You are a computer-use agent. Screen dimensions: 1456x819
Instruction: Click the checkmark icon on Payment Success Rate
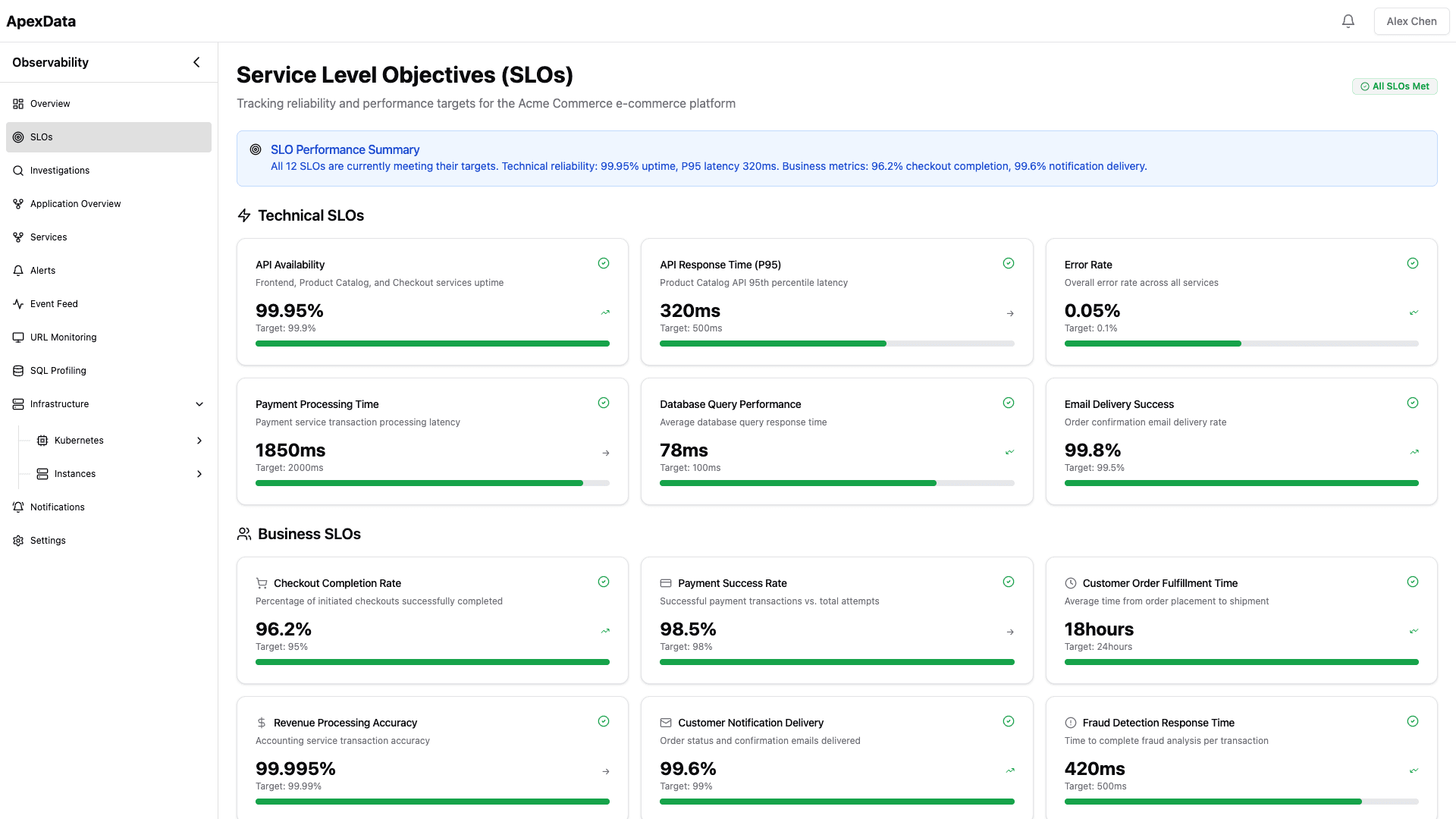point(1009,582)
